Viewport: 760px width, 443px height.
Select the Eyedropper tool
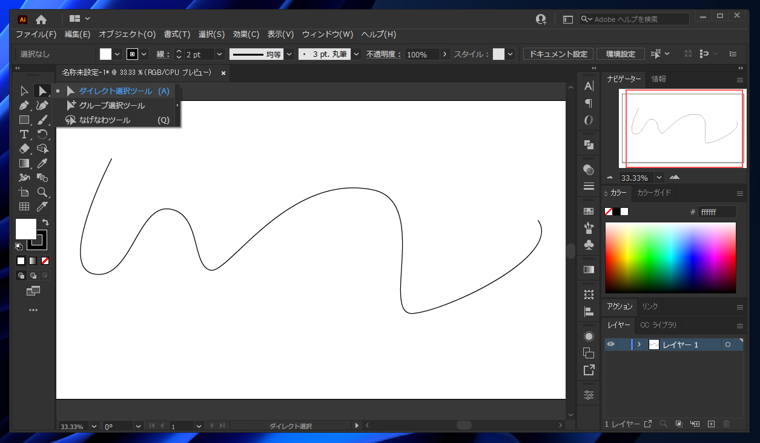[x=42, y=163]
